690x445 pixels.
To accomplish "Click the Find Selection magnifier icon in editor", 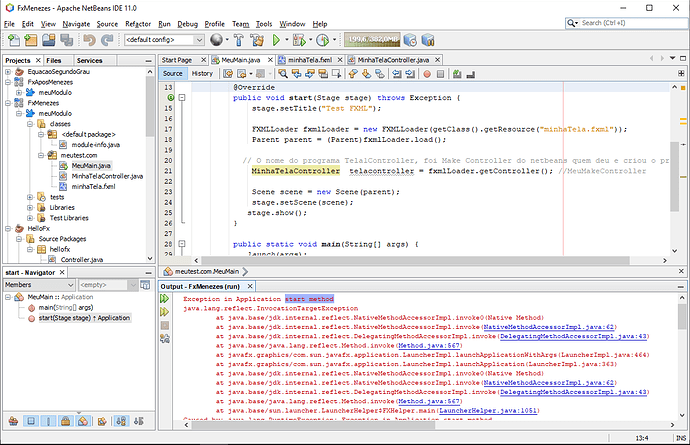I will [283, 74].
